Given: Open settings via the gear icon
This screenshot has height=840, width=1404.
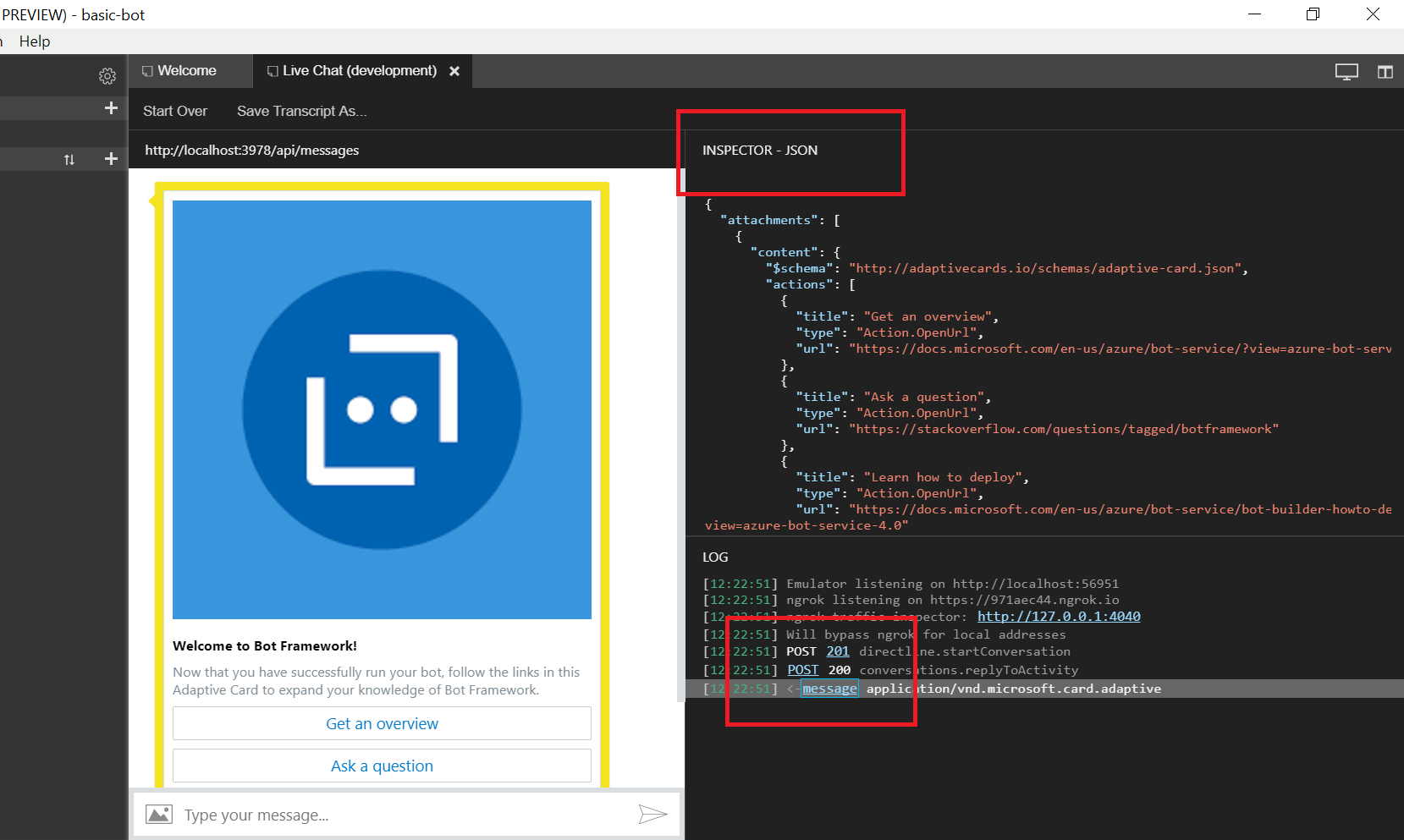Looking at the screenshot, I should (x=107, y=76).
